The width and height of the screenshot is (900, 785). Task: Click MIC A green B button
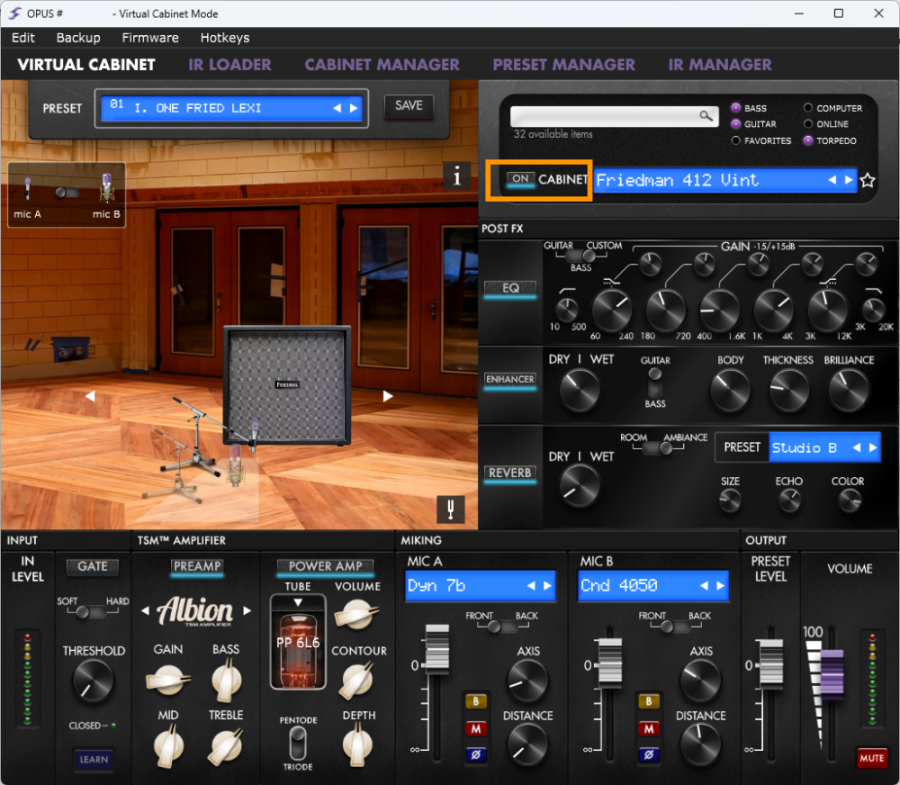pyautogui.click(x=476, y=701)
